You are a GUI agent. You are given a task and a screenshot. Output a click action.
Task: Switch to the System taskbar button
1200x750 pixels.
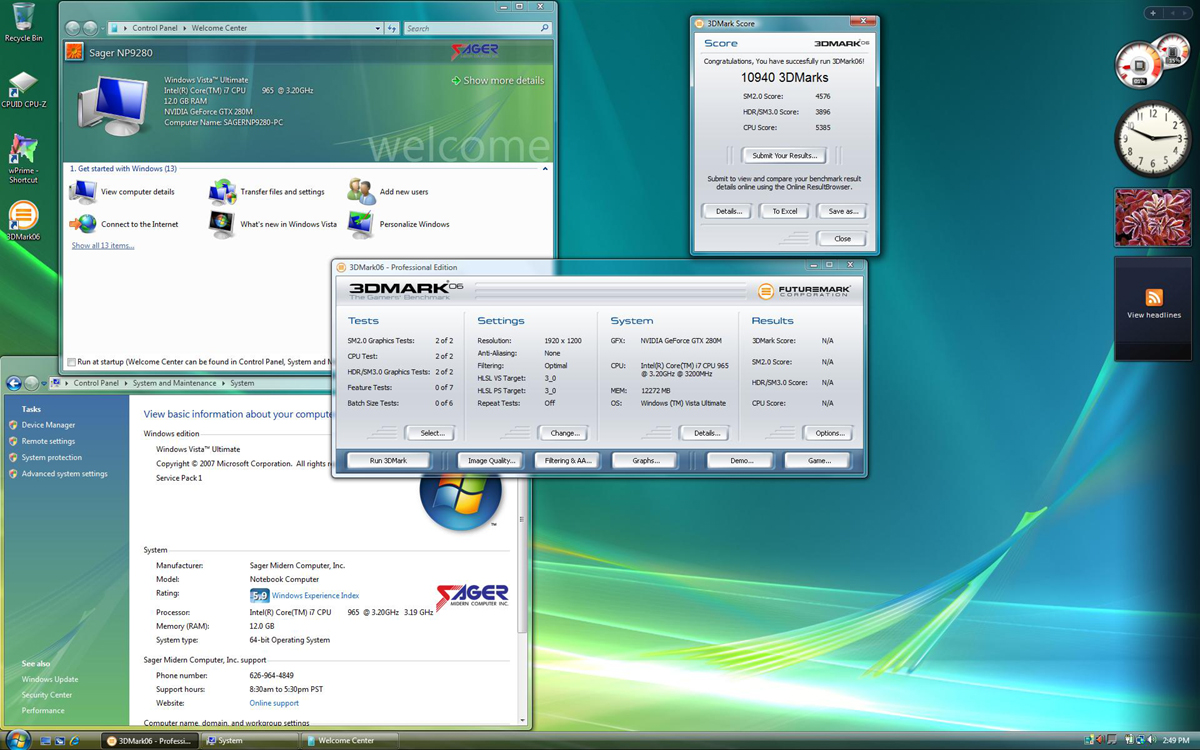[x=250, y=741]
